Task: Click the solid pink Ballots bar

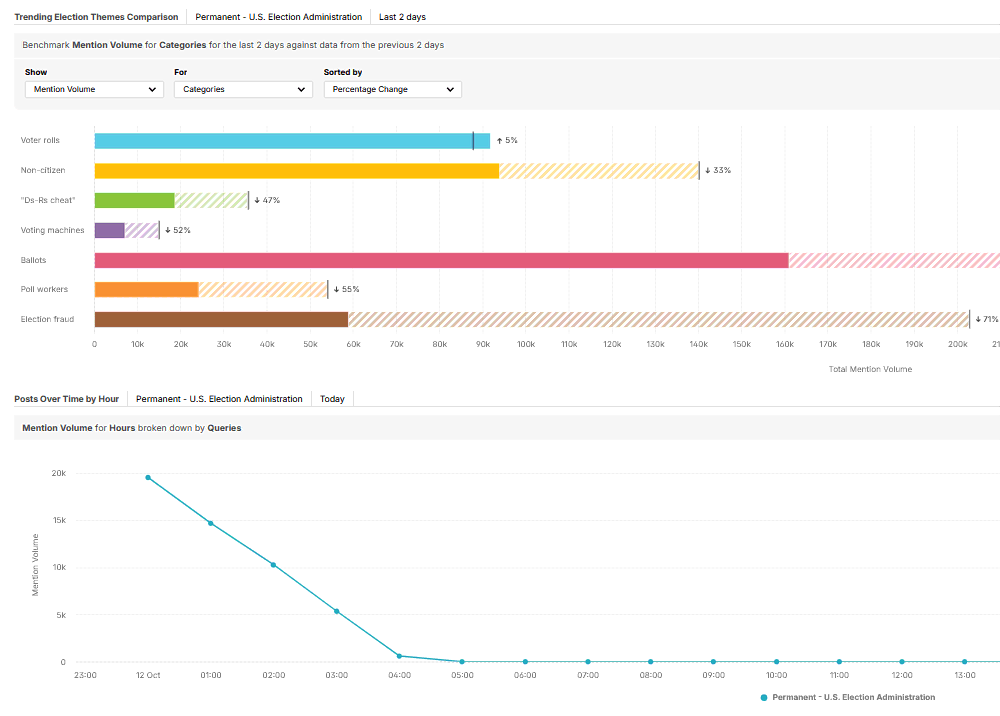Action: pyautogui.click(x=440, y=260)
